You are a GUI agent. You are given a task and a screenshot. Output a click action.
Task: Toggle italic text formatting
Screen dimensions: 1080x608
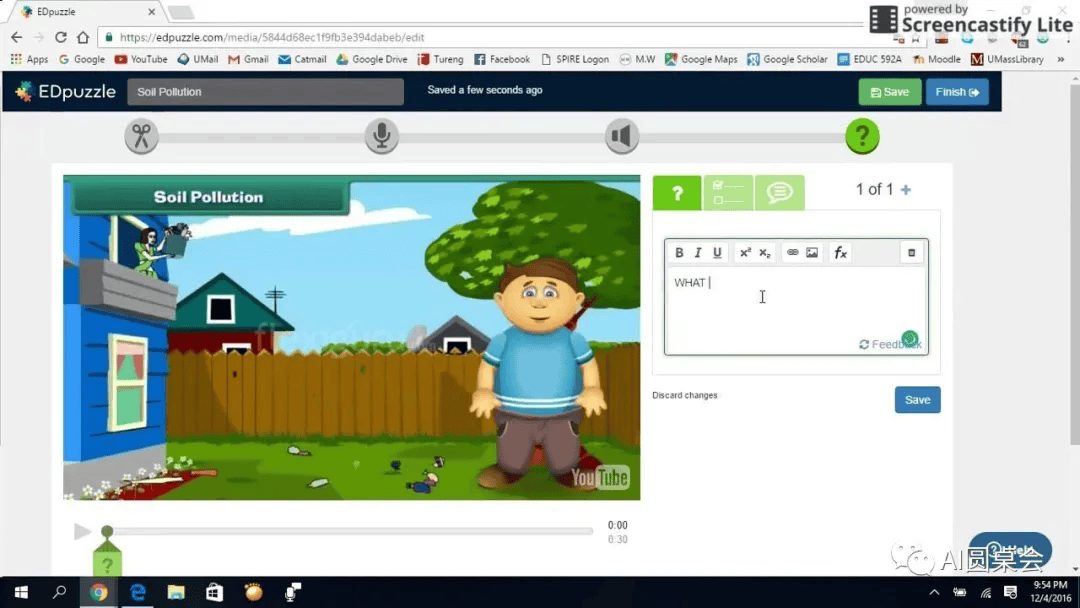(x=698, y=253)
